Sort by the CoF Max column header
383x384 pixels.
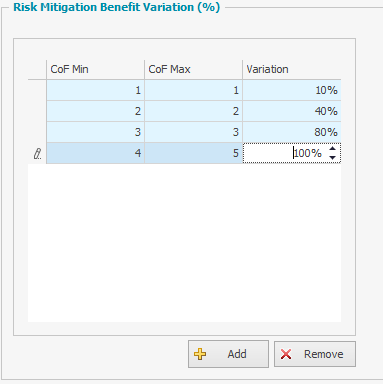(193, 69)
